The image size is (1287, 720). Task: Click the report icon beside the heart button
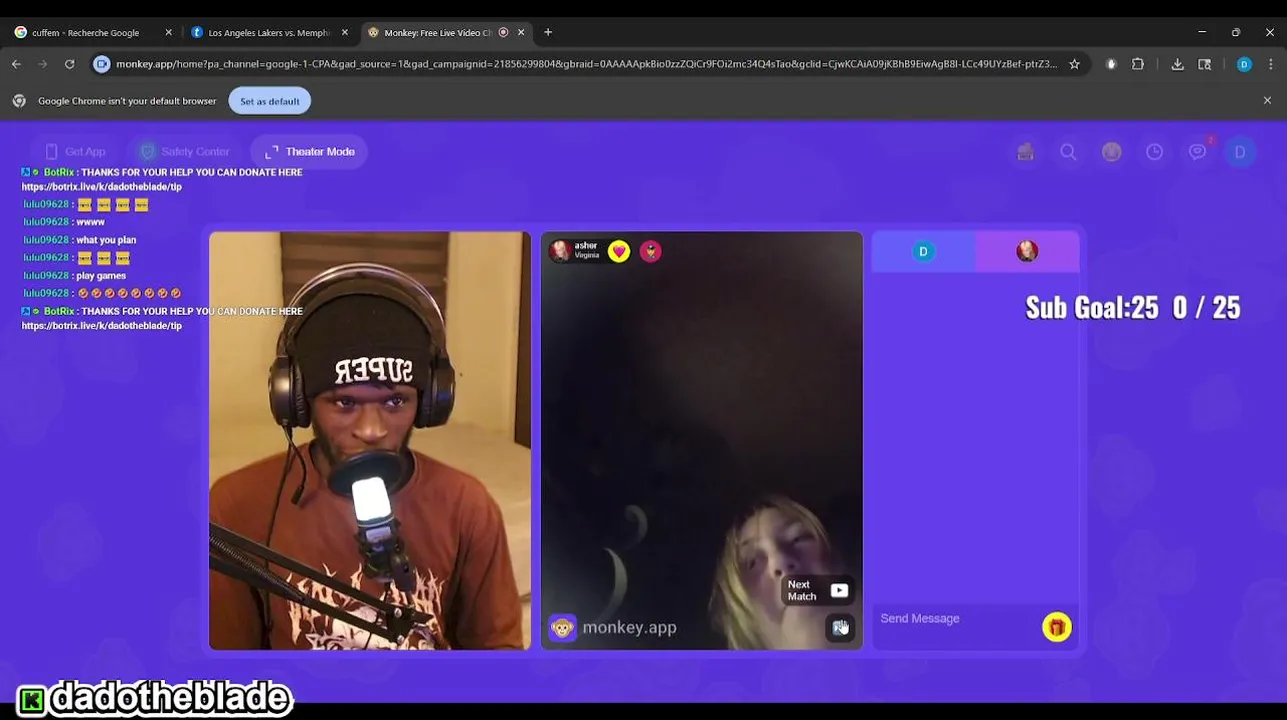[x=651, y=252]
